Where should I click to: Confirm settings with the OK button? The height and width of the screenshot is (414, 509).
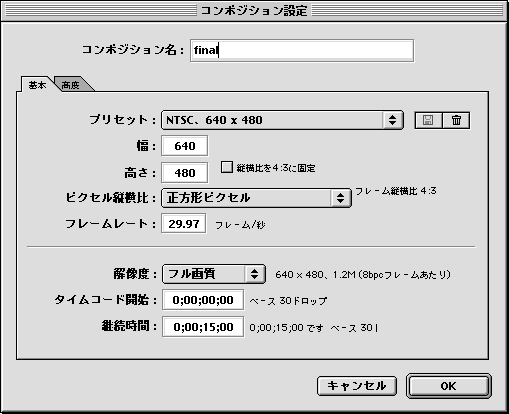tap(449, 386)
